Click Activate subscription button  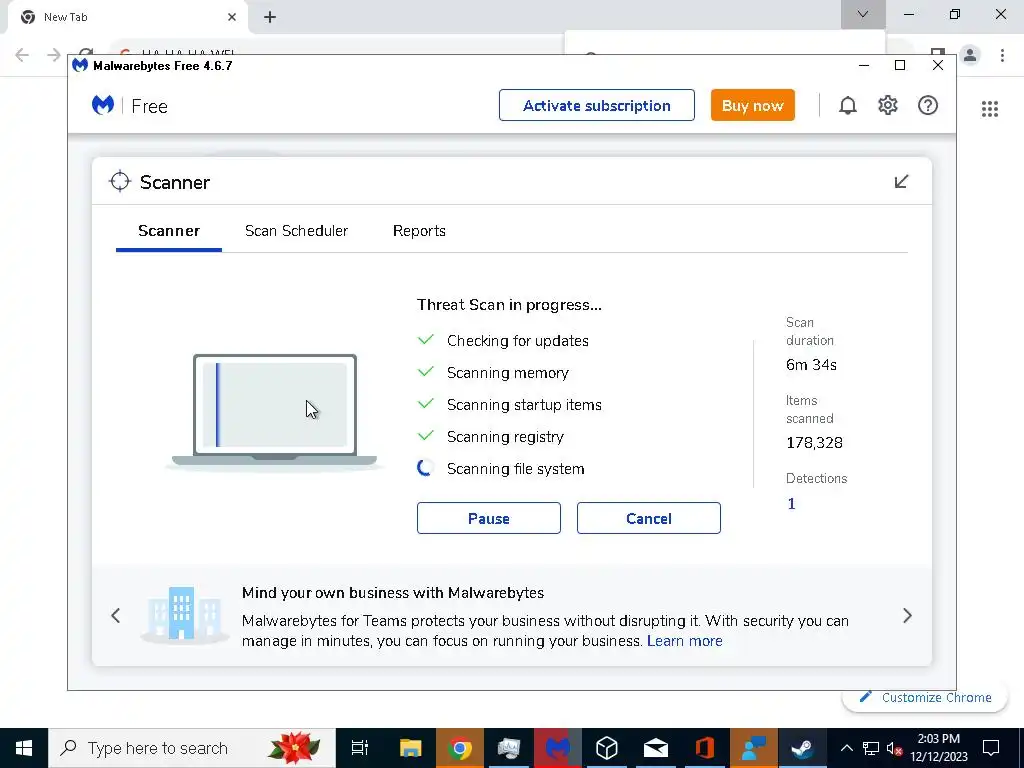tap(596, 105)
